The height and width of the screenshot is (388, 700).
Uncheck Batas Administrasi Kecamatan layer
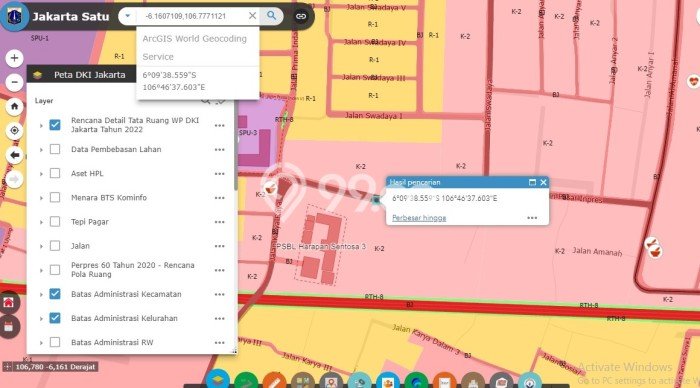[x=55, y=294]
